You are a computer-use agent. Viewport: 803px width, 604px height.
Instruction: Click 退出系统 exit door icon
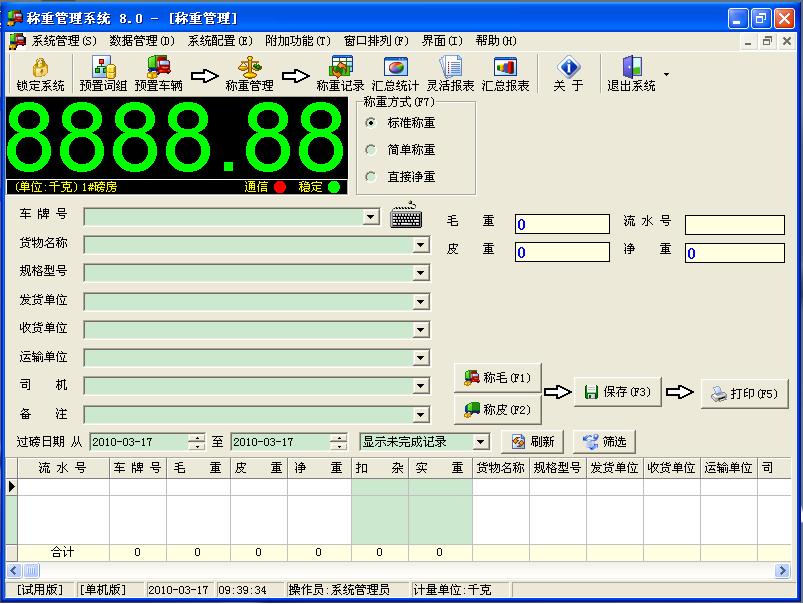tap(631, 67)
